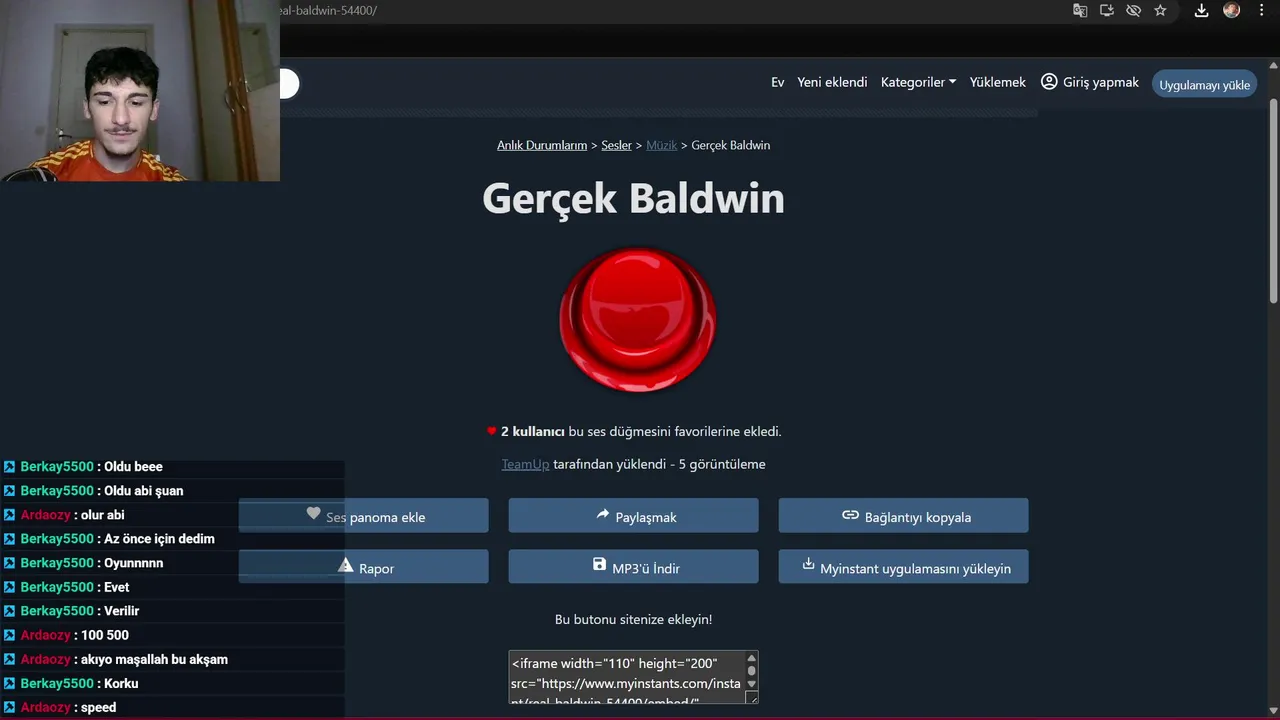Click the user icon beside Giriş yapmak

click(1049, 82)
